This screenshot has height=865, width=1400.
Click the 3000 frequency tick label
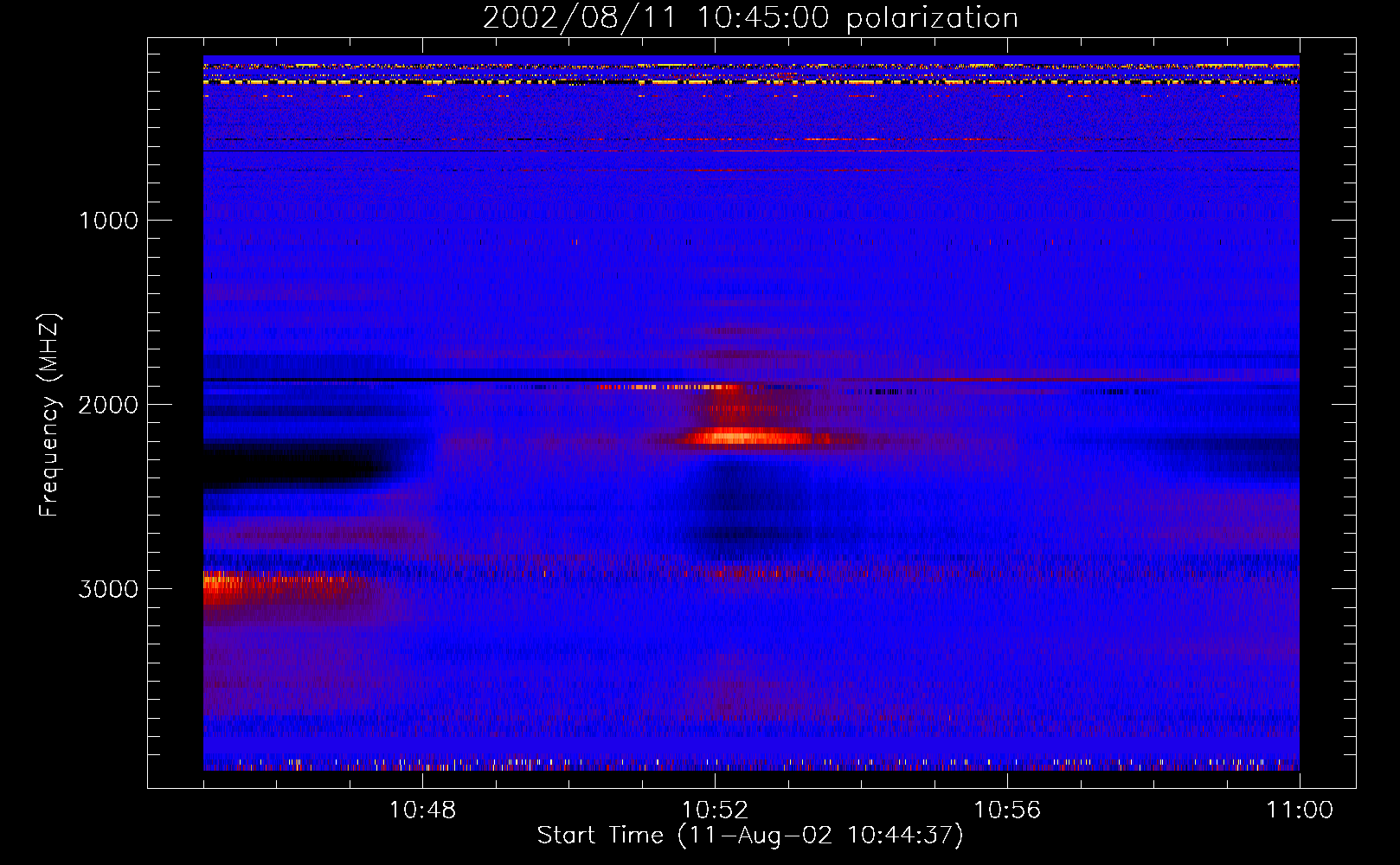108,589
